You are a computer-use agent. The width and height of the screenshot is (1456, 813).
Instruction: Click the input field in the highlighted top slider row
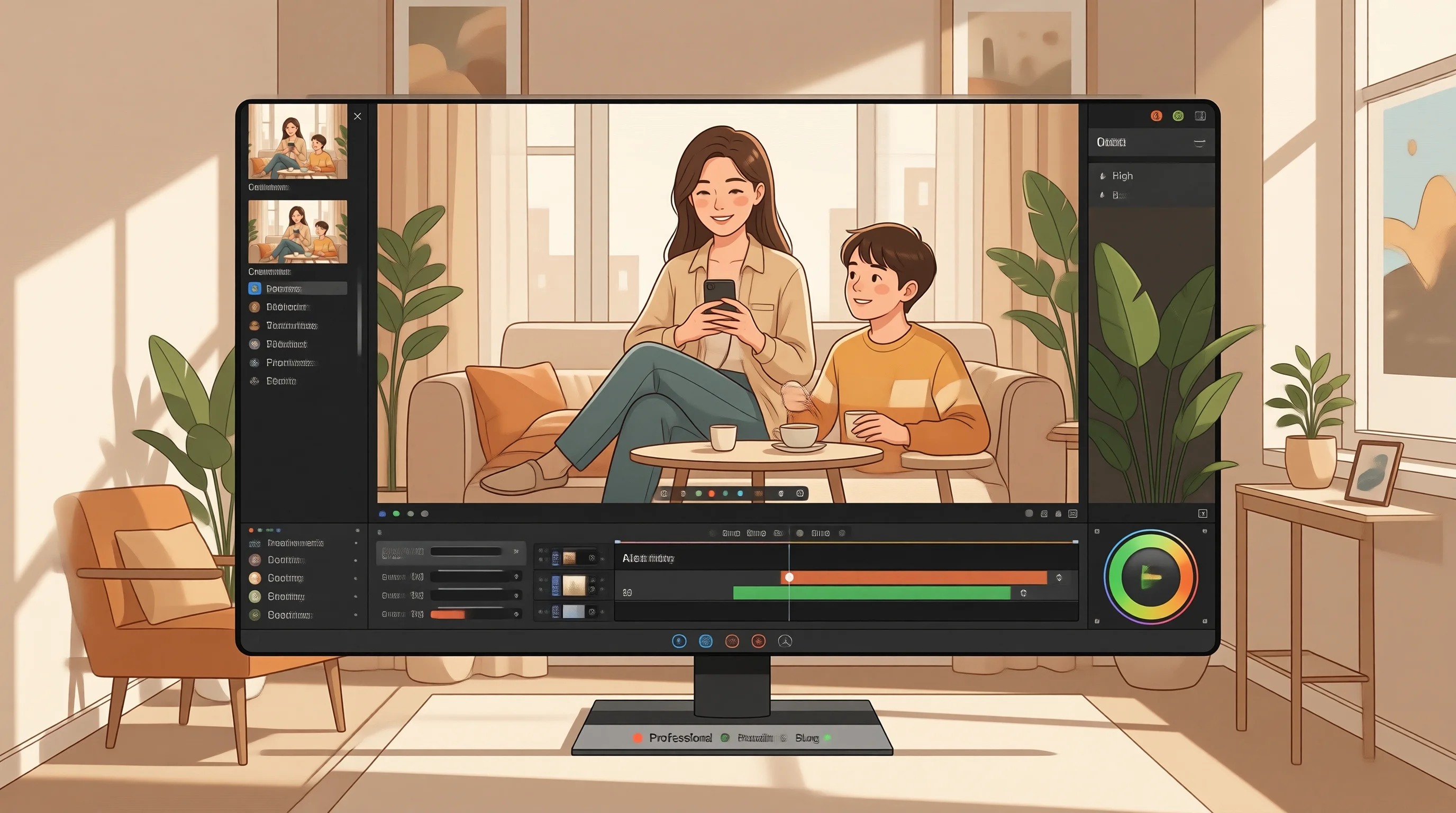466,551
